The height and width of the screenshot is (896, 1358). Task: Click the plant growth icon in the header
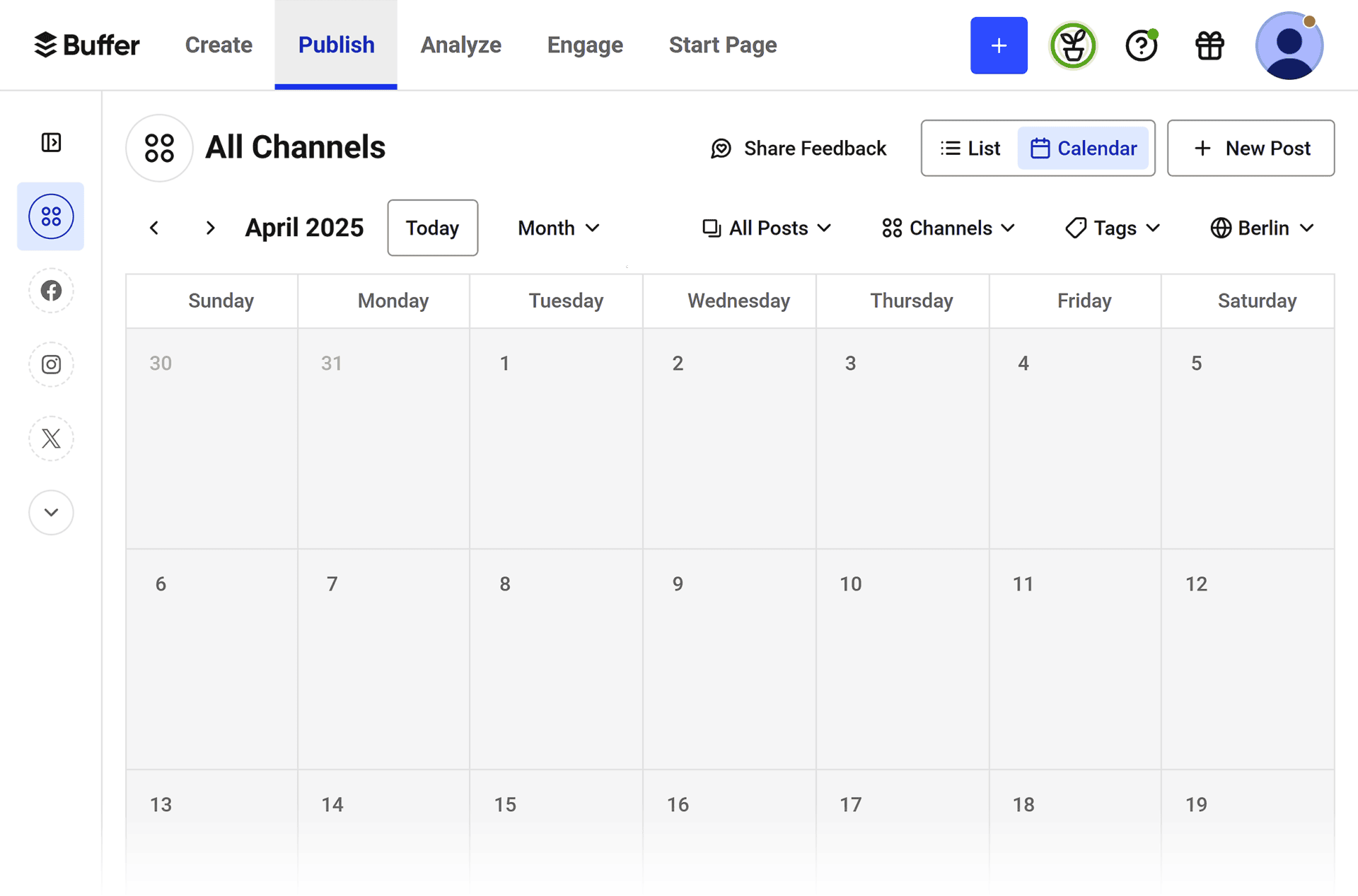coord(1072,45)
